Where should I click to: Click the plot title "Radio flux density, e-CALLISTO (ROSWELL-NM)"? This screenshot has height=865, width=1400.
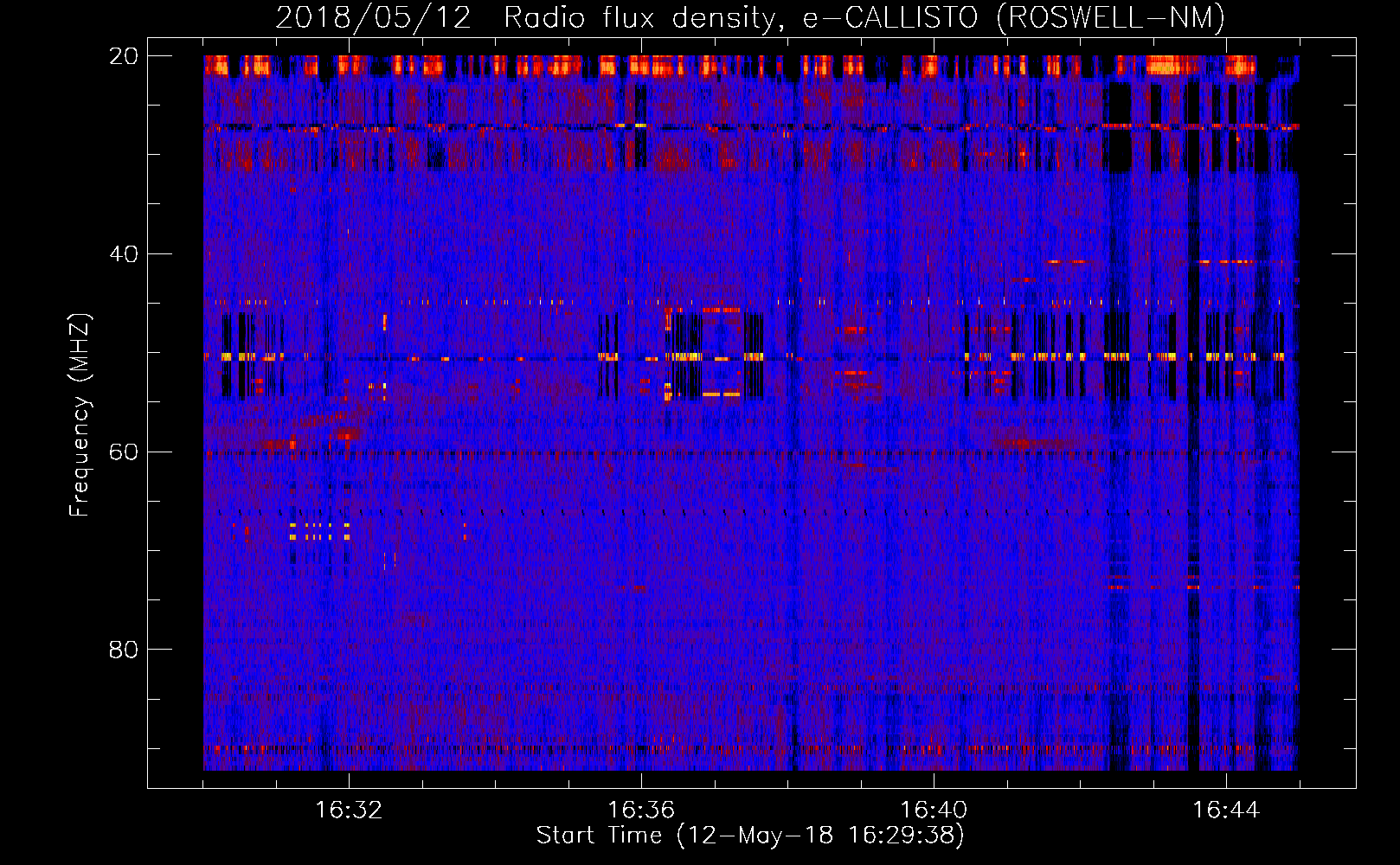[x=864, y=18]
